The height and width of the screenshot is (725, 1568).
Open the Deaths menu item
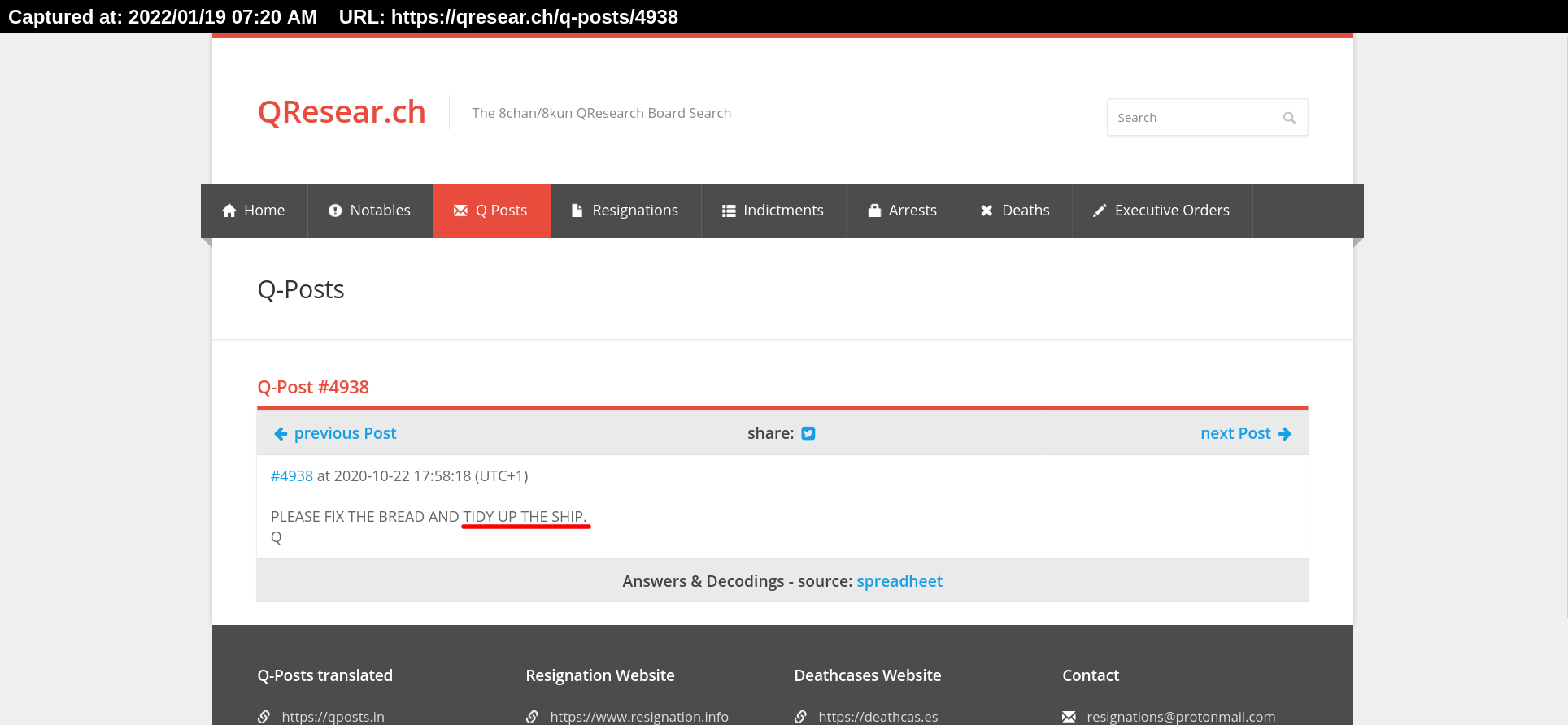pos(1016,211)
